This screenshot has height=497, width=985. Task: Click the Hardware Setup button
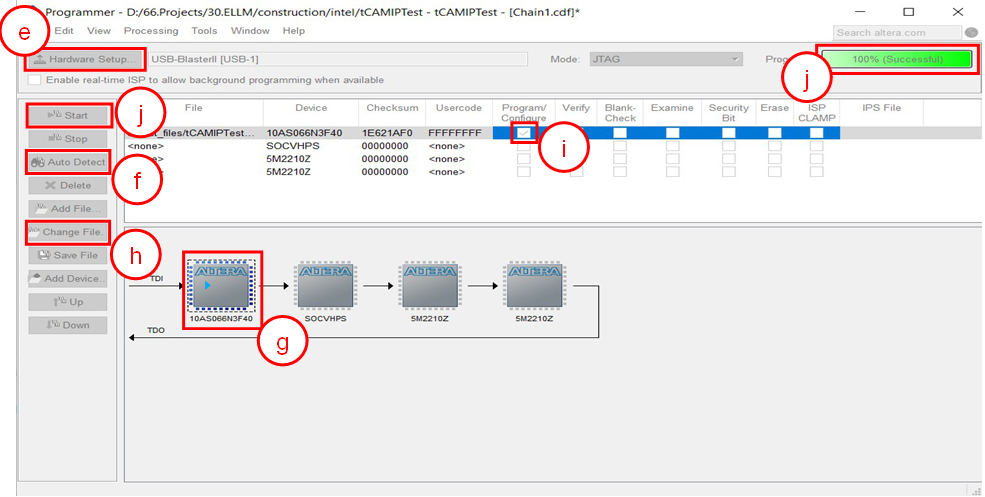[85, 59]
